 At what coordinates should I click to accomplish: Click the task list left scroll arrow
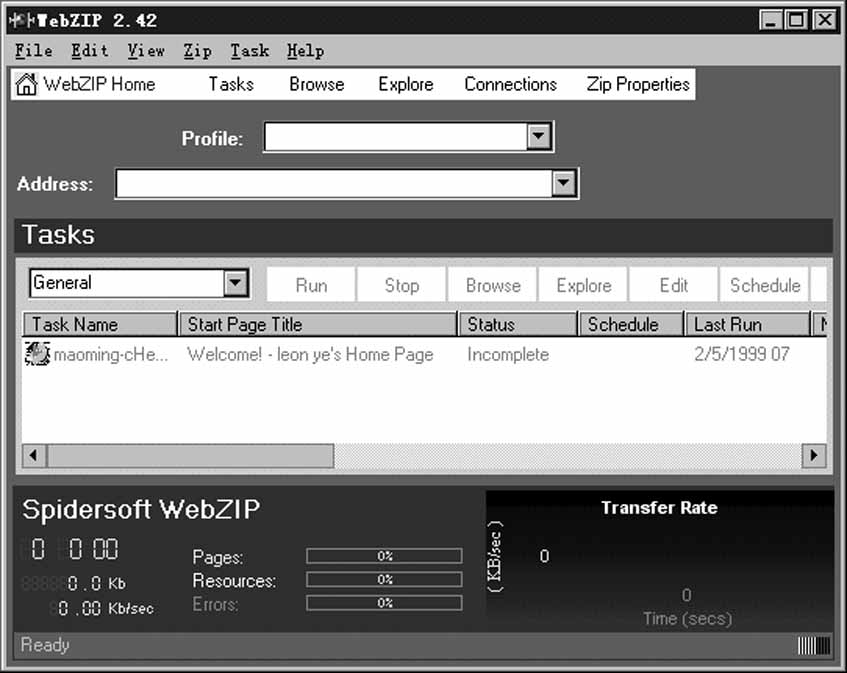point(34,455)
